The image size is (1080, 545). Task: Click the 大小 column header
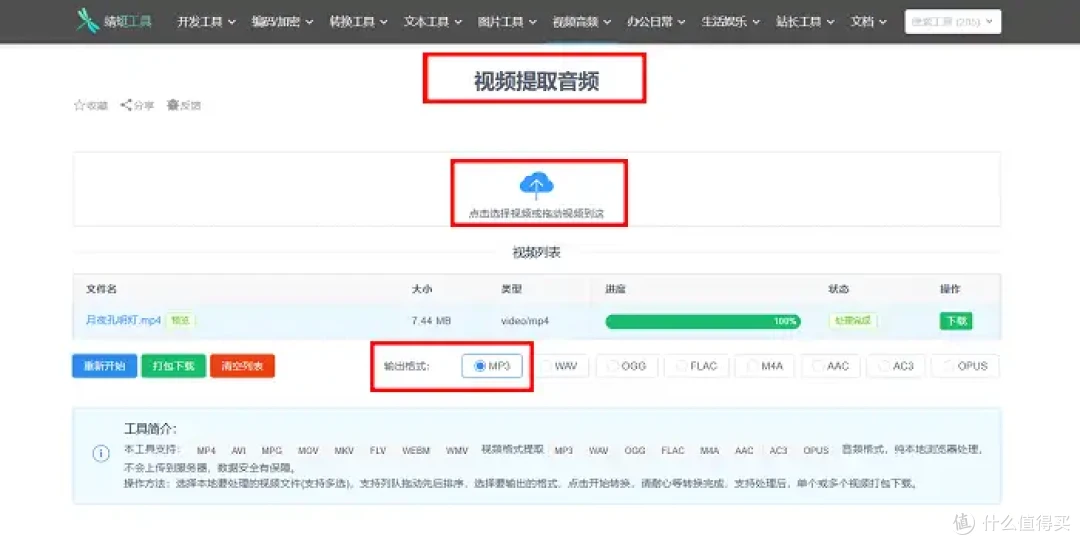pyautogui.click(x=422, y=289)
